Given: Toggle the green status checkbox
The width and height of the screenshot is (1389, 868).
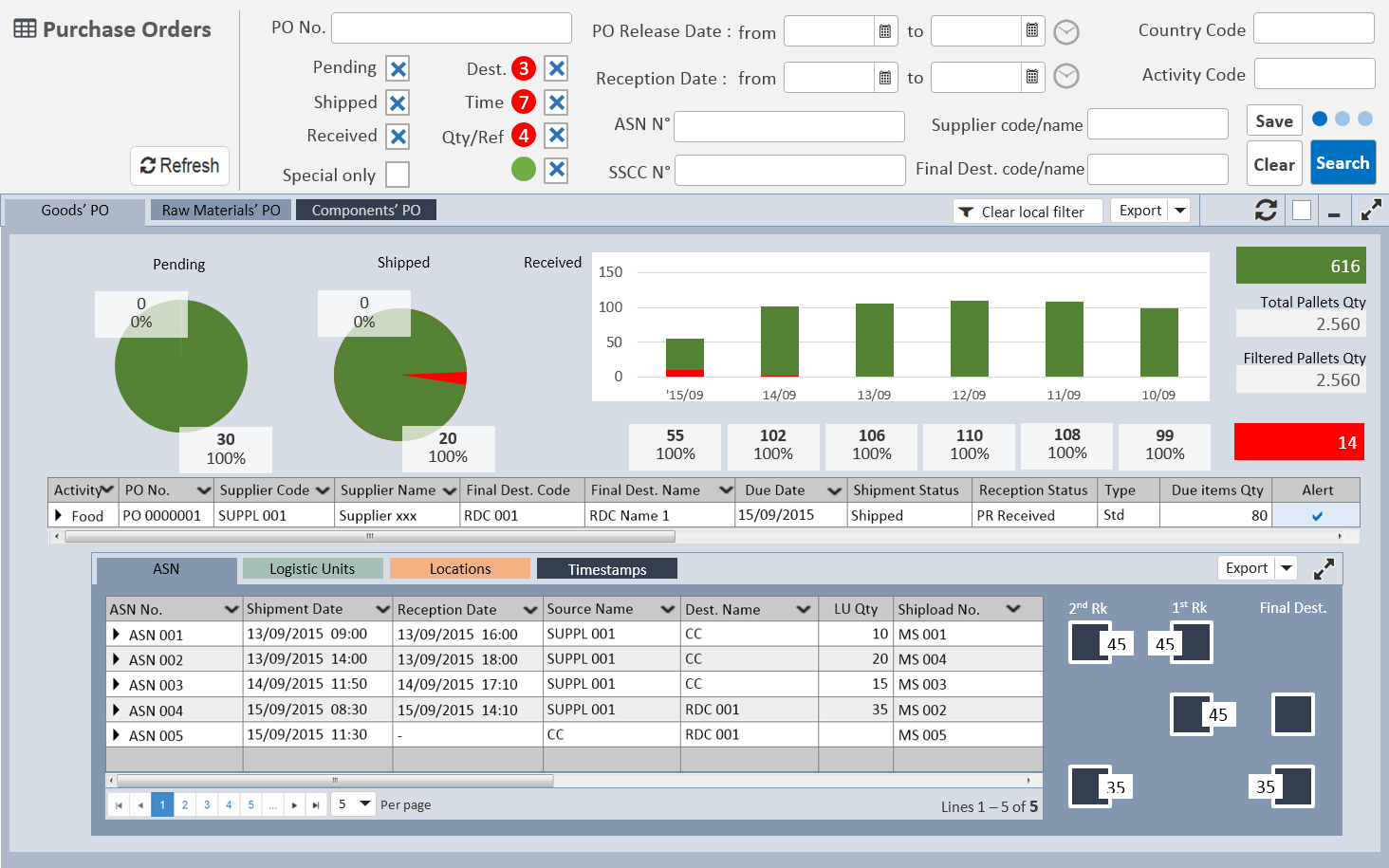Looking at the screenshot, I should [557, 170].
